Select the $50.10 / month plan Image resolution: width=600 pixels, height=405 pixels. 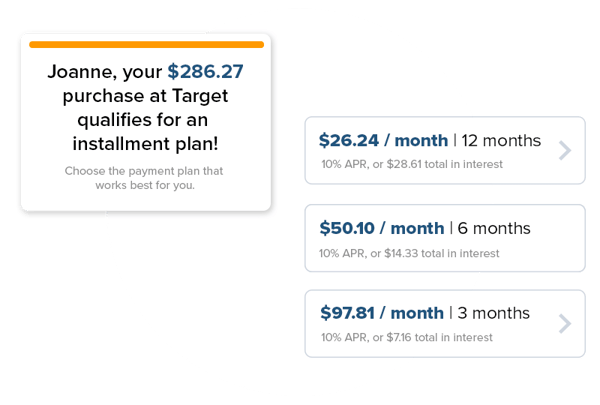click(445, 238)
